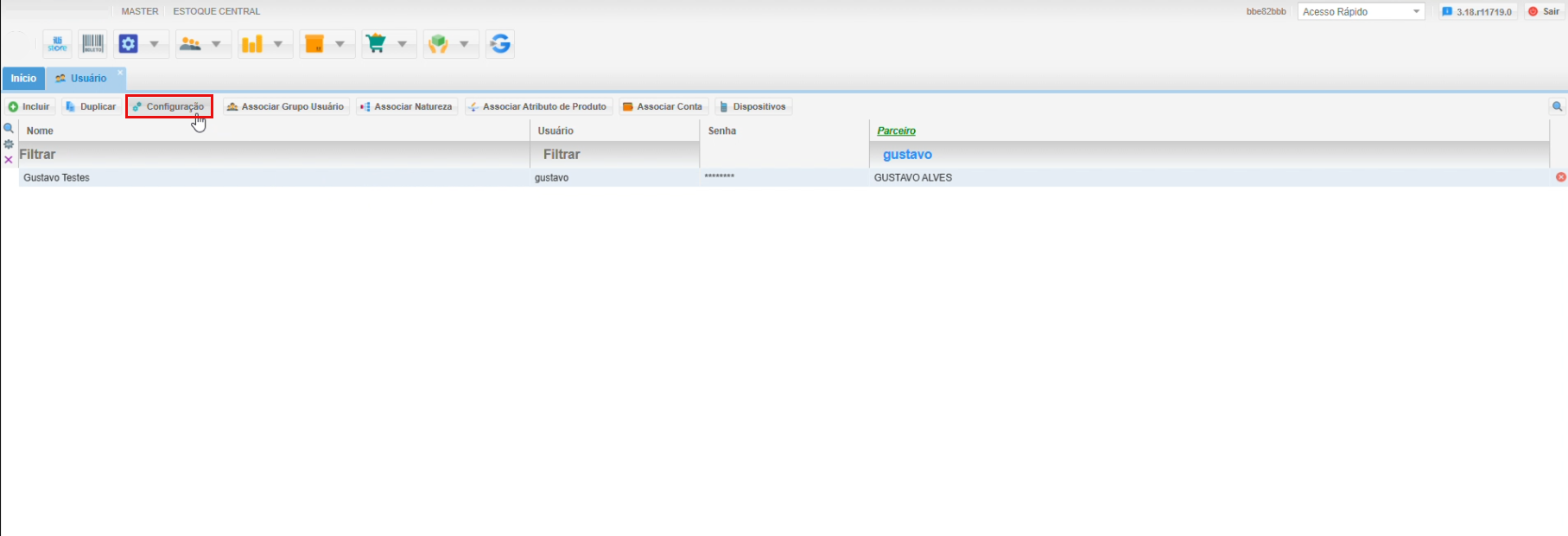Close the Usuário tab
The height and width of the screenshot is (536, 1568).
click(x=120, y=73)
